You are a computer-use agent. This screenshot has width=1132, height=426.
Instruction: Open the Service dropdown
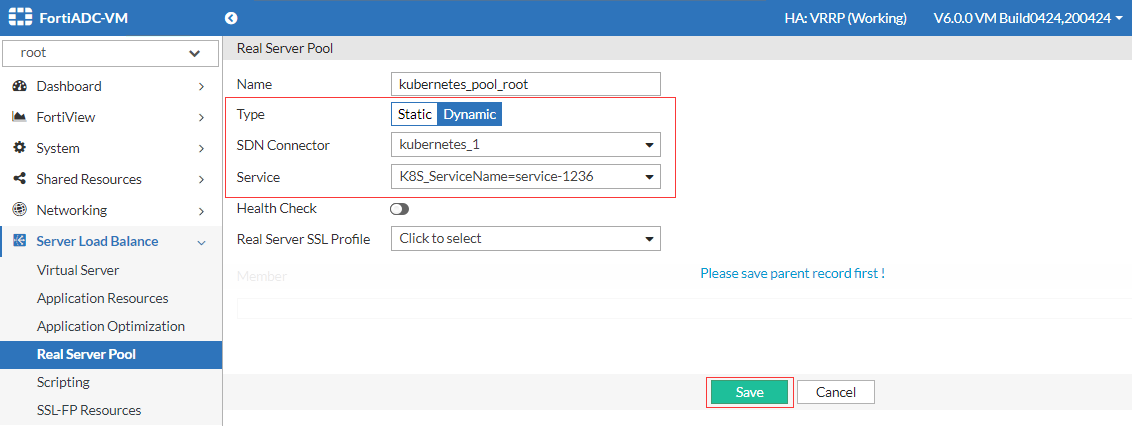pos(525,177)
